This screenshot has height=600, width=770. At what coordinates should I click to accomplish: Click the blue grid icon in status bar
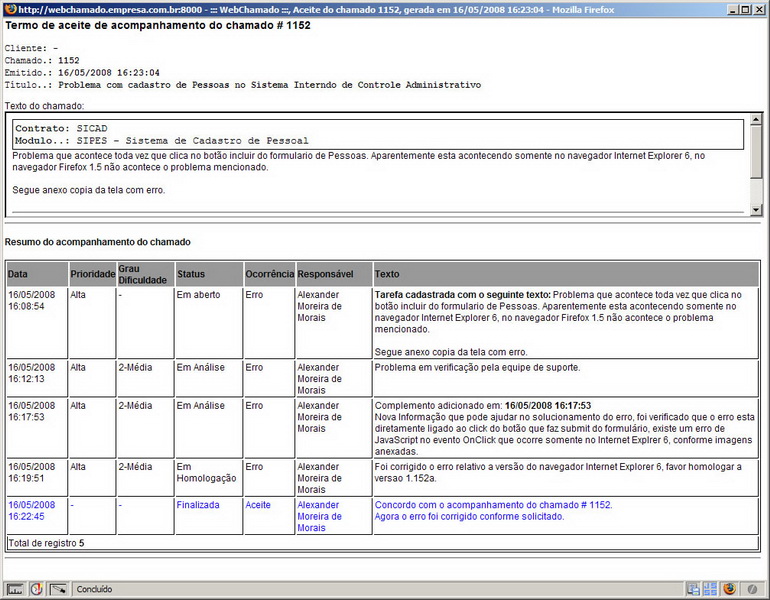point(710,589)
